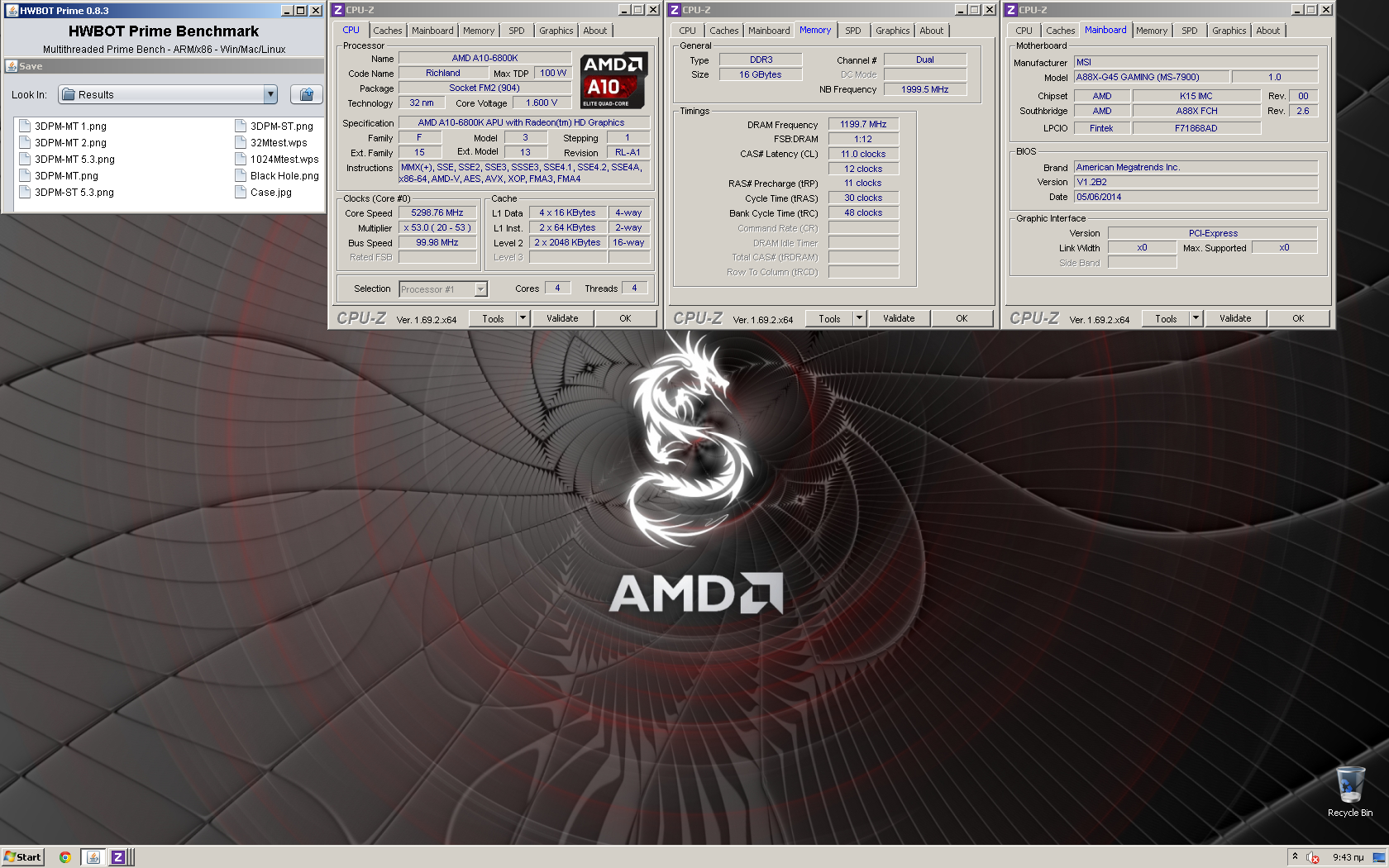Open the Start menu on the taskbar
1389x868 pixels.
(x=22, y=857)
